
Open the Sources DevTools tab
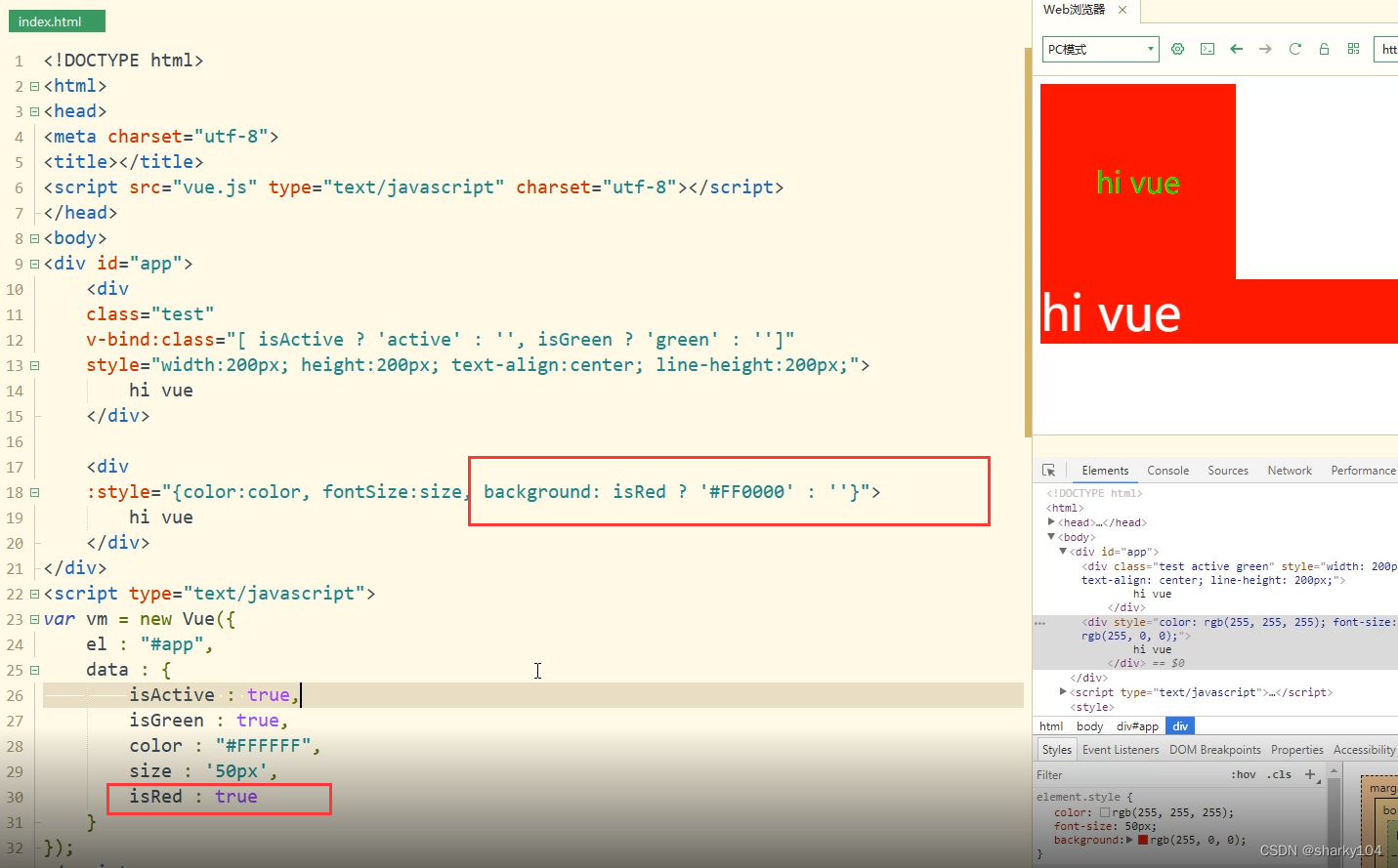pos(1228,471)
